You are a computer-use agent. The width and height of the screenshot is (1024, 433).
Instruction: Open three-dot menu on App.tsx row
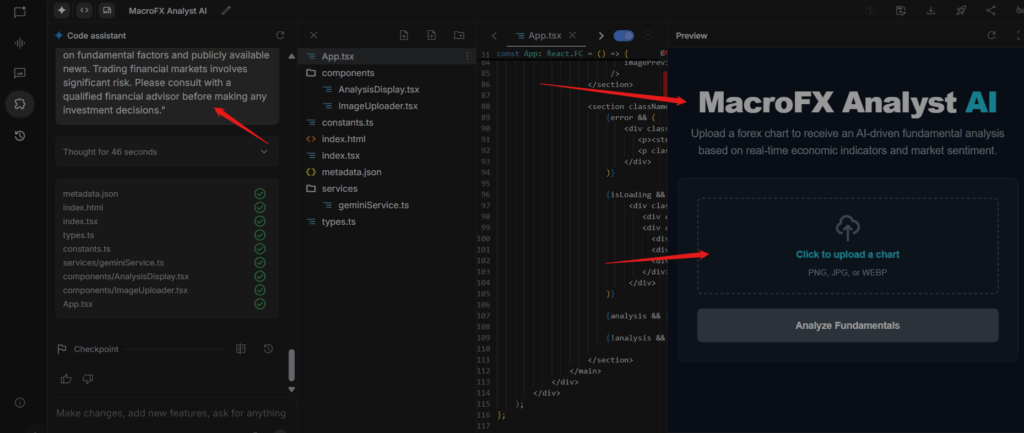pyautogui.click(x=467, y=57)
